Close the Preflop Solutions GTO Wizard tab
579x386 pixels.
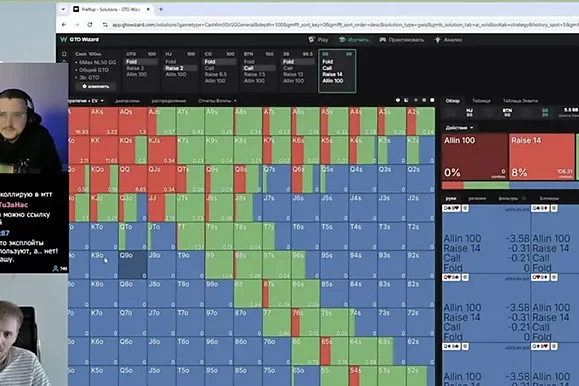[x=148, y=9]
